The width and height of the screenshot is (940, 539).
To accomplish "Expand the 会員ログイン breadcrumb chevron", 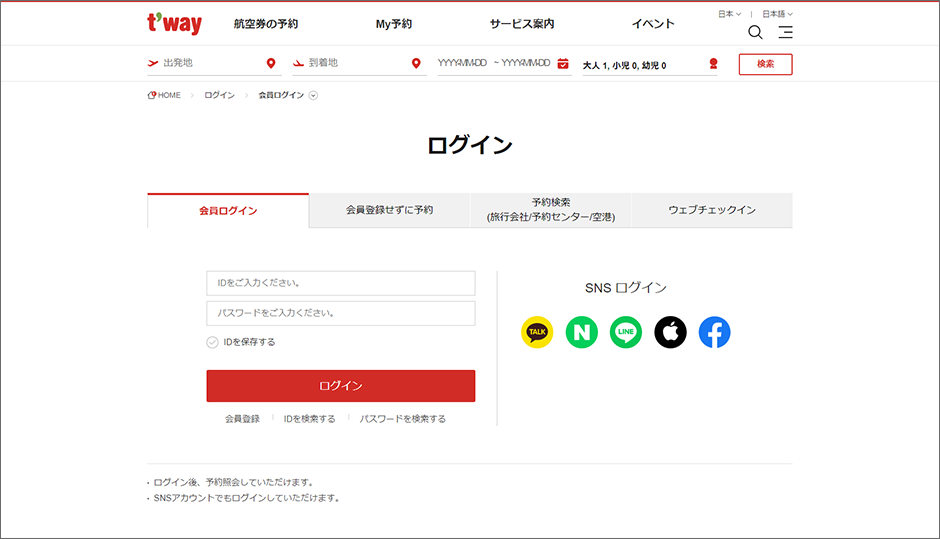I will click(x=313, y=96).
